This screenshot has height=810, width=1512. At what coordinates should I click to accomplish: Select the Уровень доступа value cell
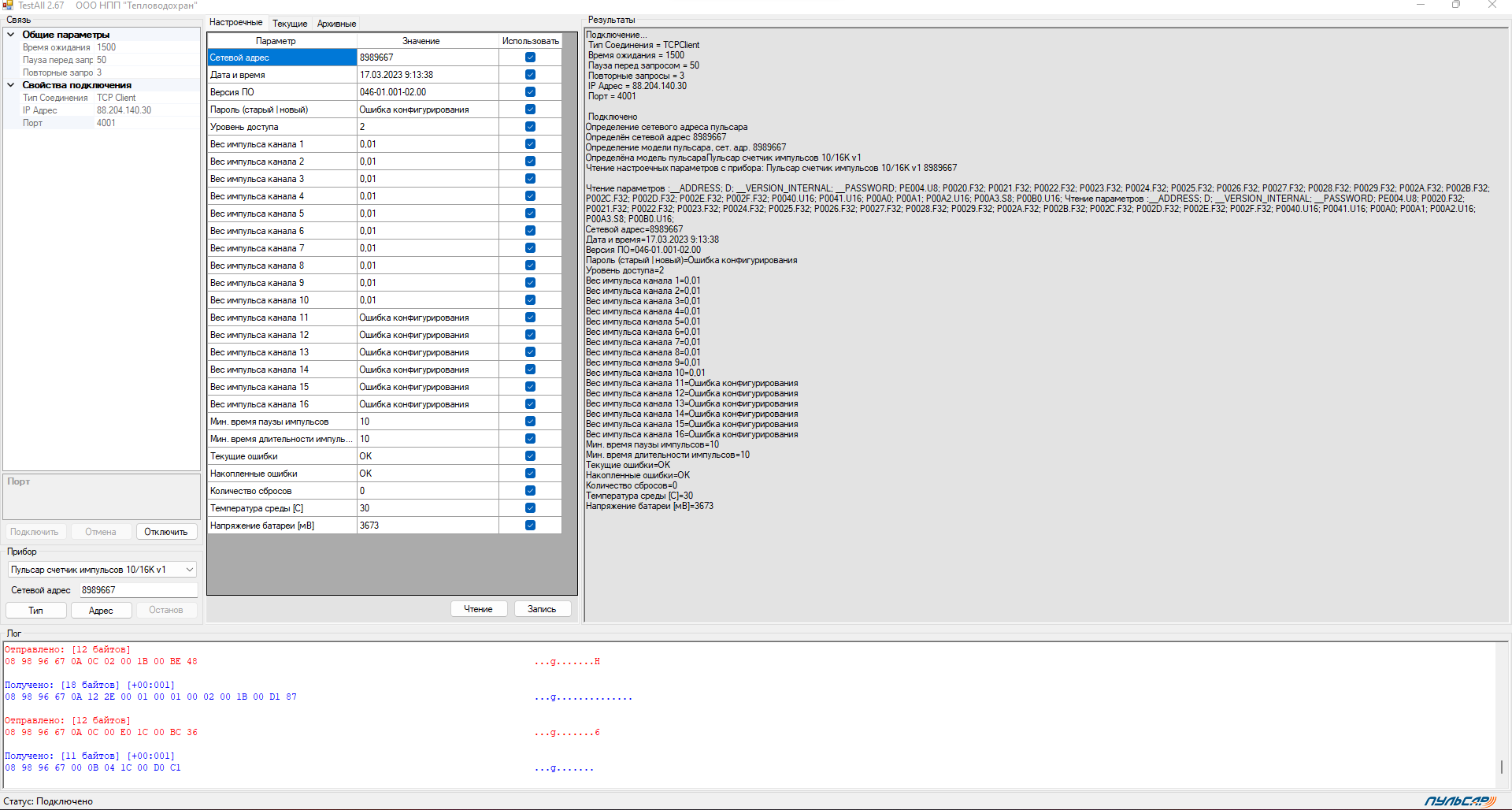tap(428, 127)
